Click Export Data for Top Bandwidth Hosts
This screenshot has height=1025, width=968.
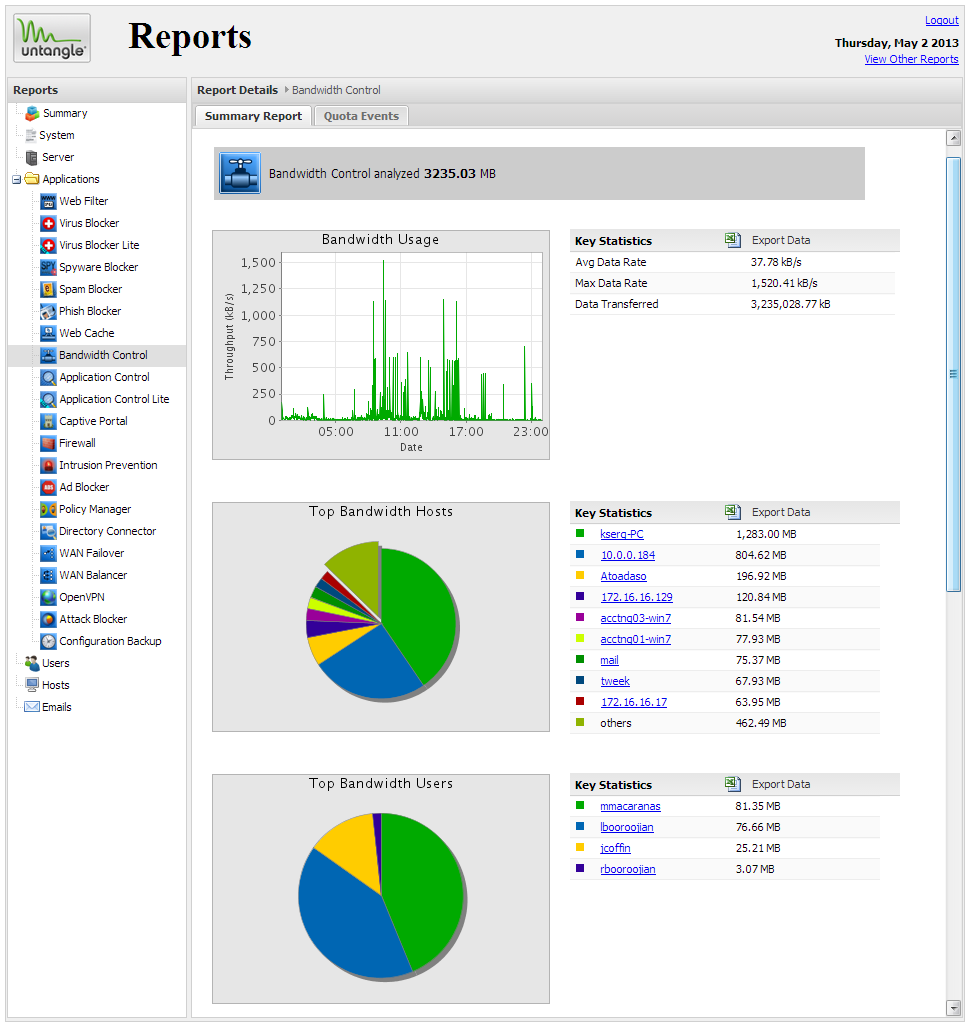pos(780,512)
